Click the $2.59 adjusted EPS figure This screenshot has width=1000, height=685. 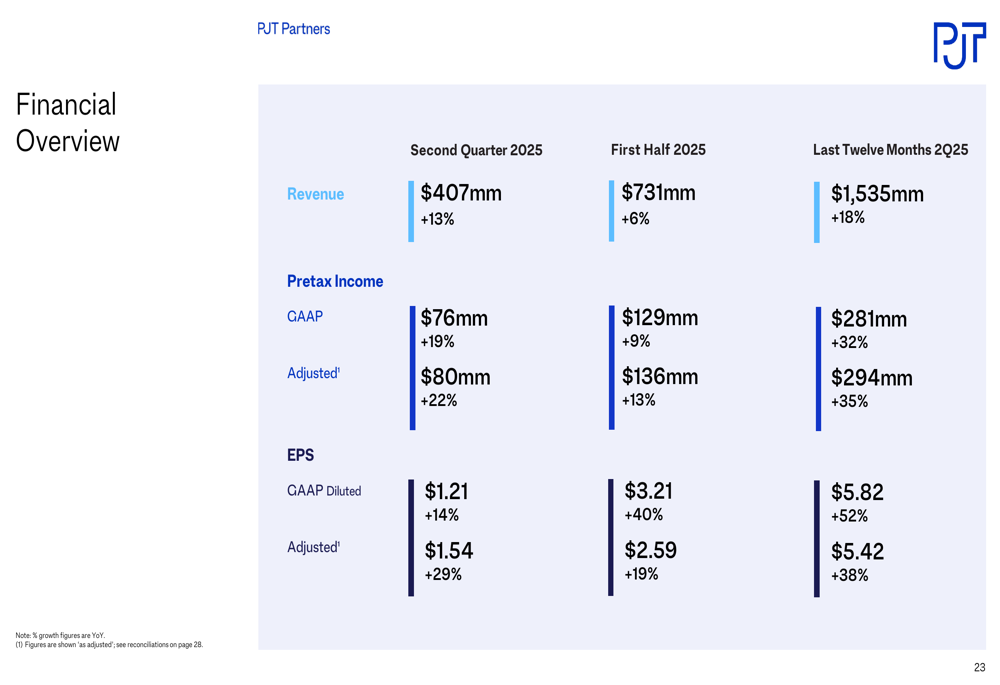pyautogui.click(x=650, y=550)
